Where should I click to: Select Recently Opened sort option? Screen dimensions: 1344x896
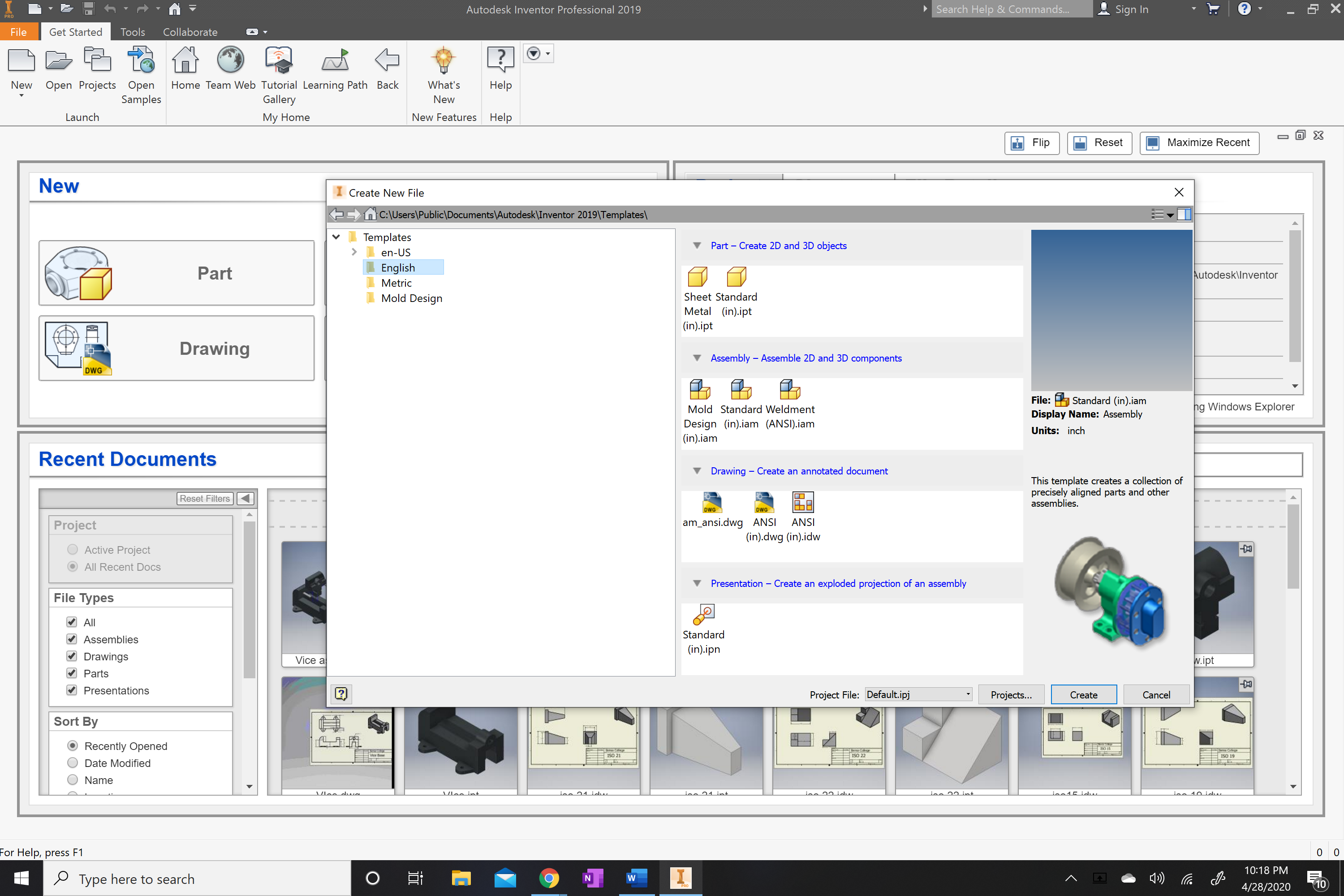73,746
